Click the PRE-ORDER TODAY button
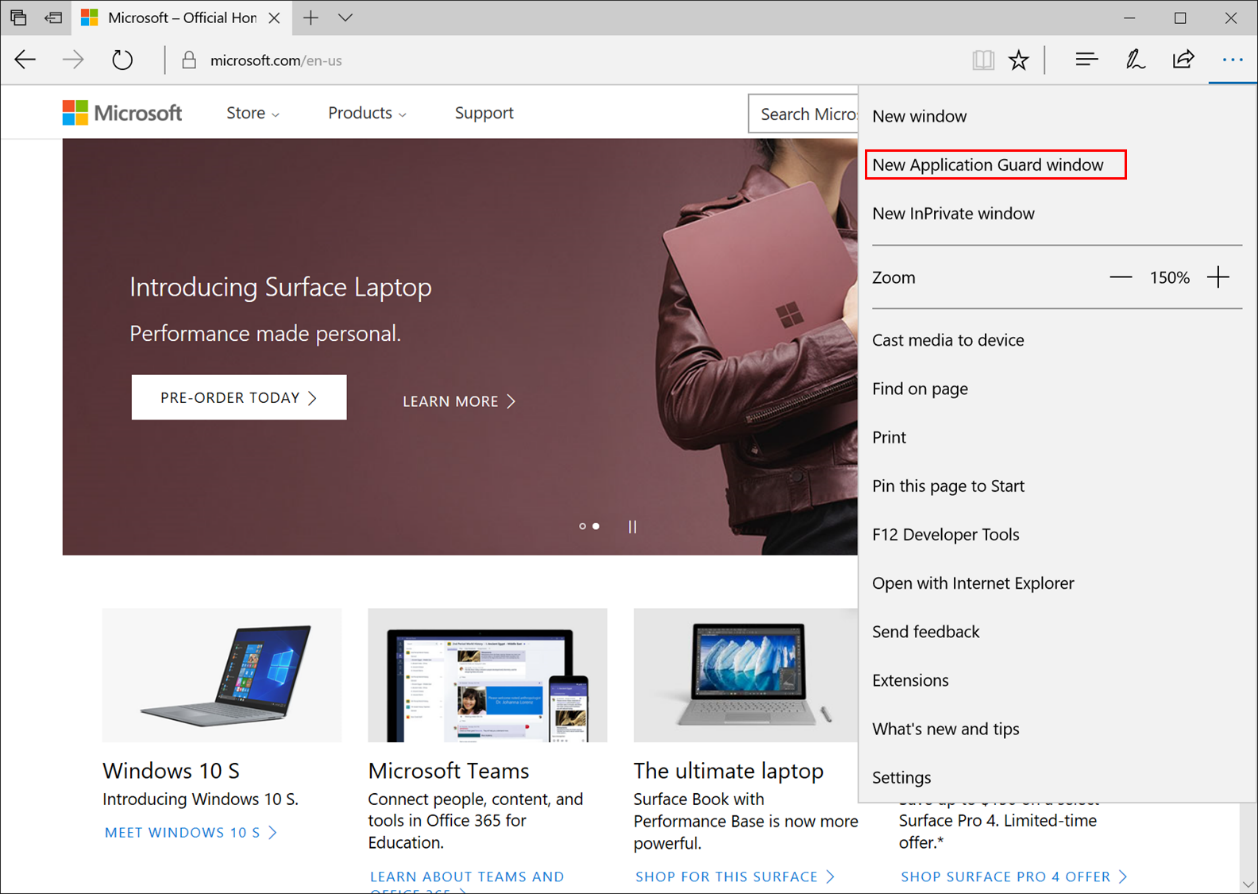 point(238,397)
